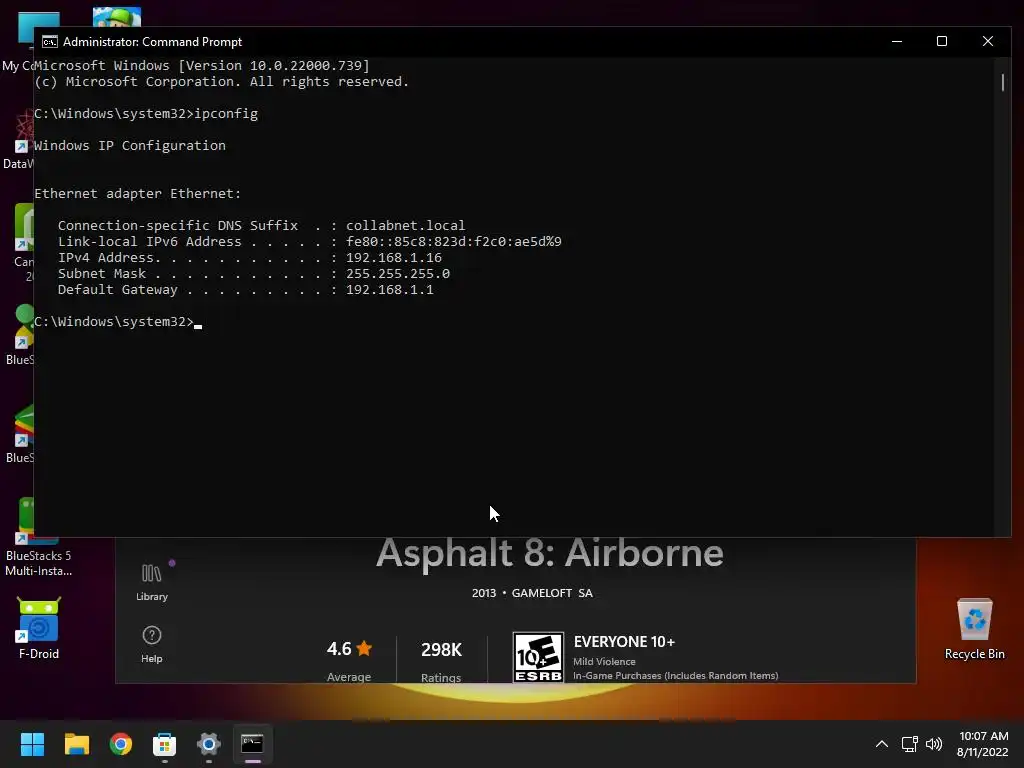Viewport: 1024px width, 768px height.
Task: Click the link-local IPv6 address value
Action: [x=454, y=242]
